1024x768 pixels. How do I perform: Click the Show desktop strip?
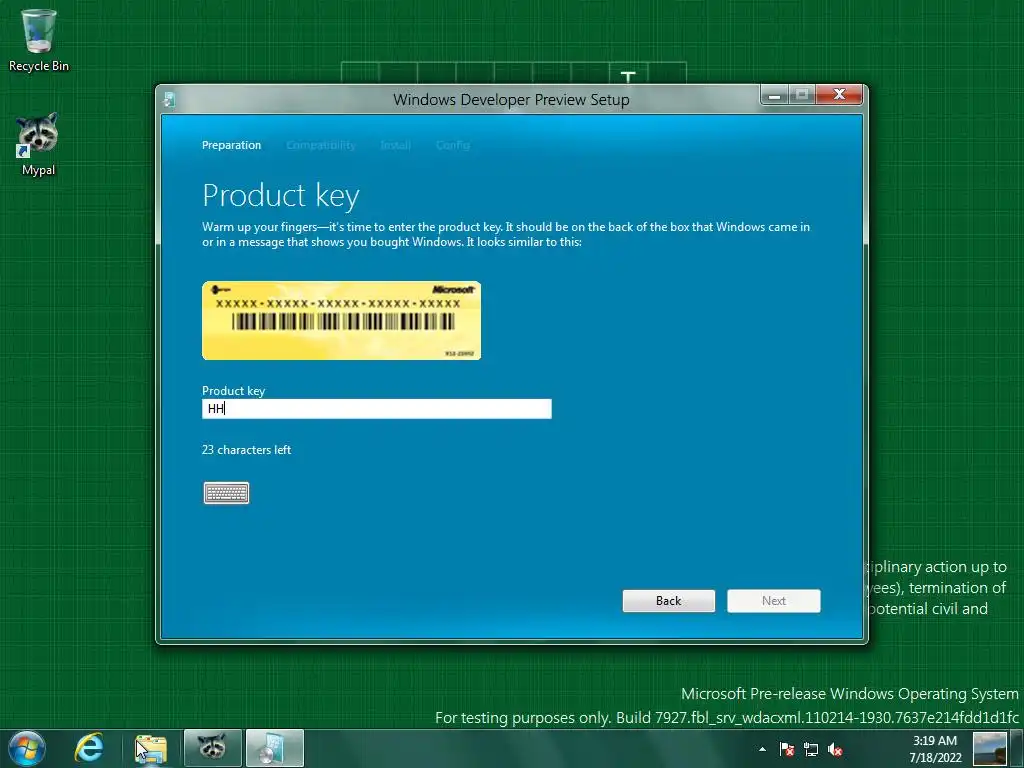tap(1016, 749)
